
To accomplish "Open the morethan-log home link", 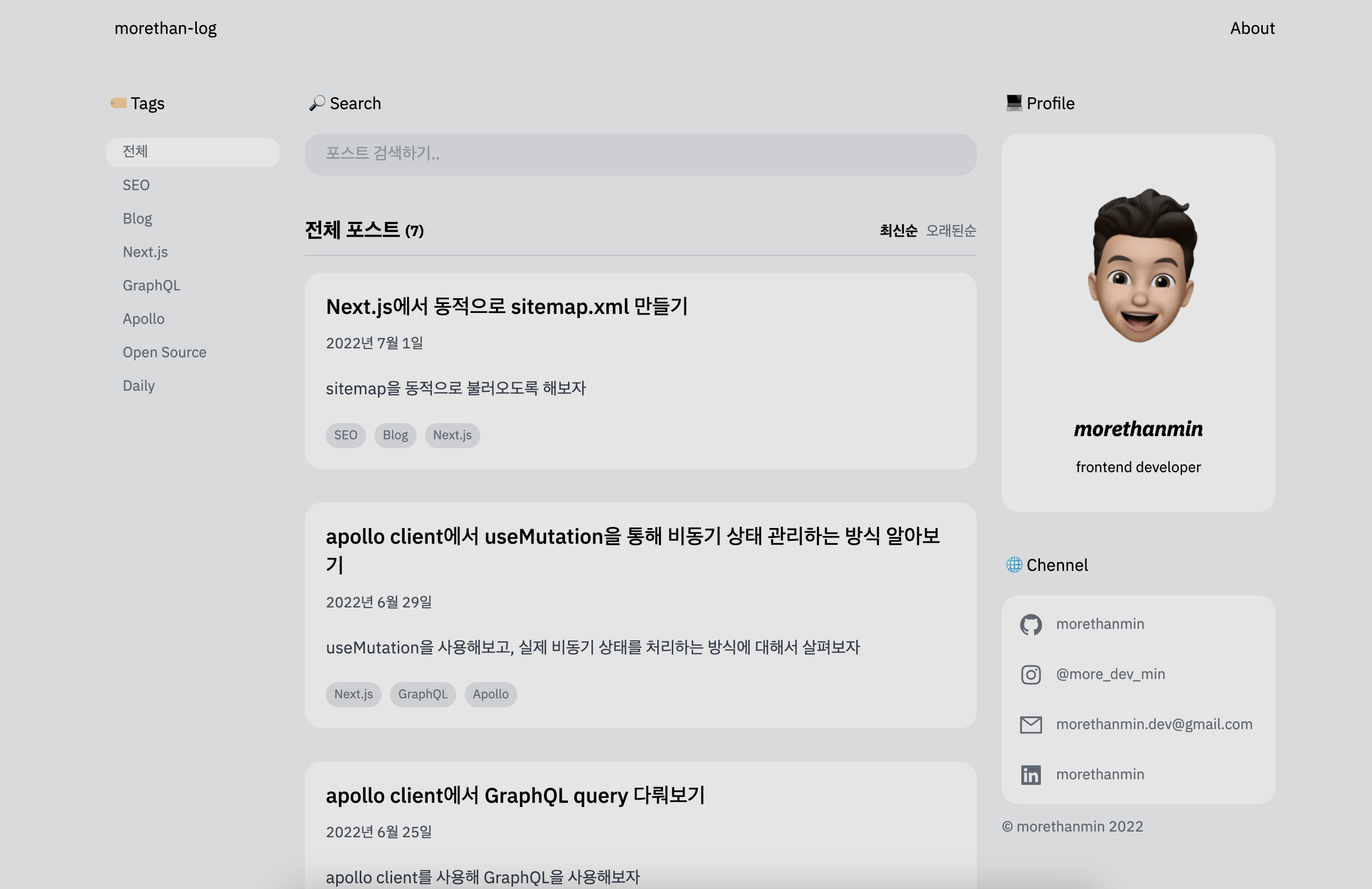I will (x=165, y=28).
